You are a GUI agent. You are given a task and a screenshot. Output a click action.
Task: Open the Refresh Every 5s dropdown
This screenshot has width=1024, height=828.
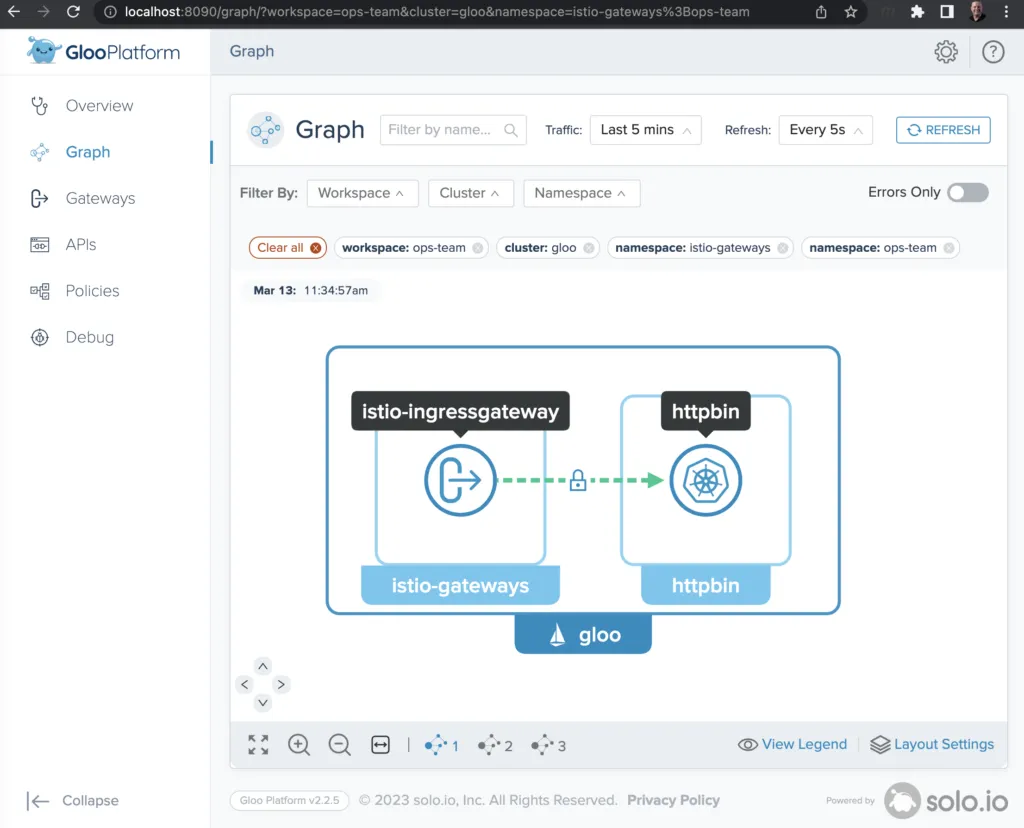(825, 130)
